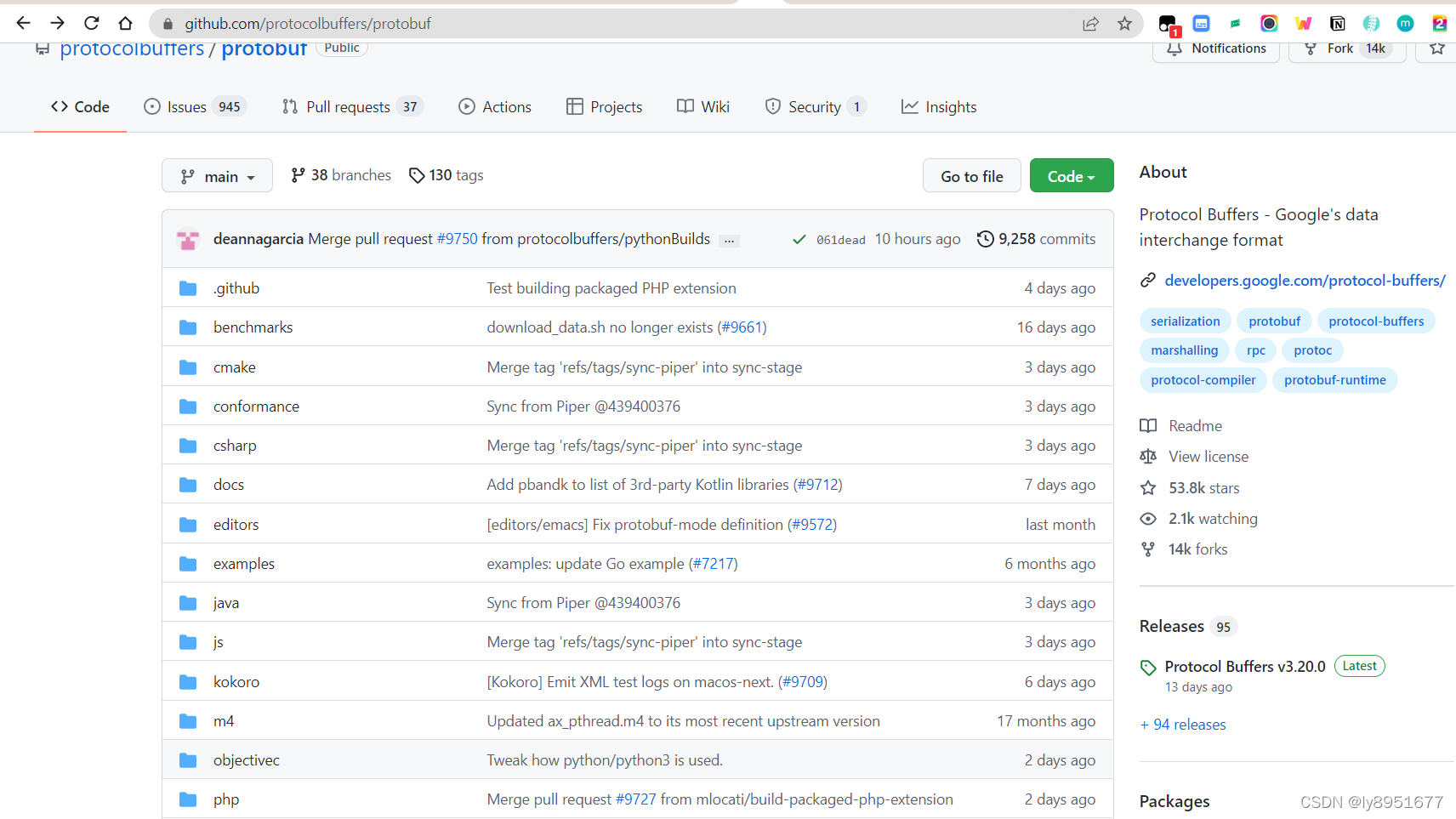The image size is (1456, 819).
Task: Open the php folder
Action: (226, 799)
